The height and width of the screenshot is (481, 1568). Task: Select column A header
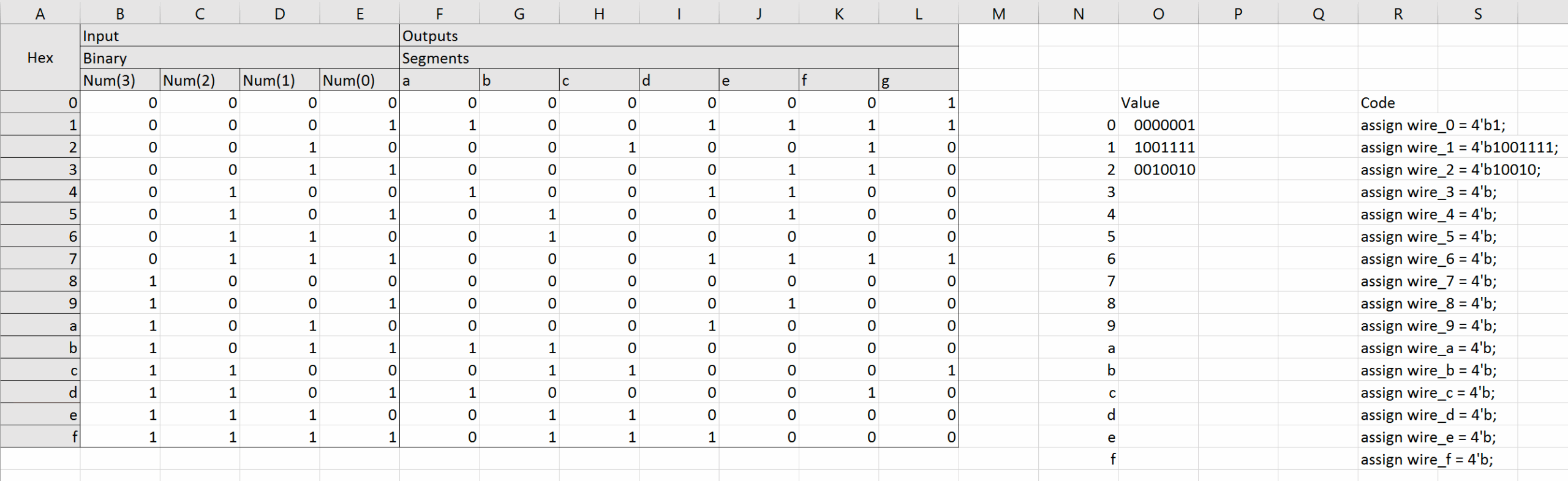[x=40, y=13]
